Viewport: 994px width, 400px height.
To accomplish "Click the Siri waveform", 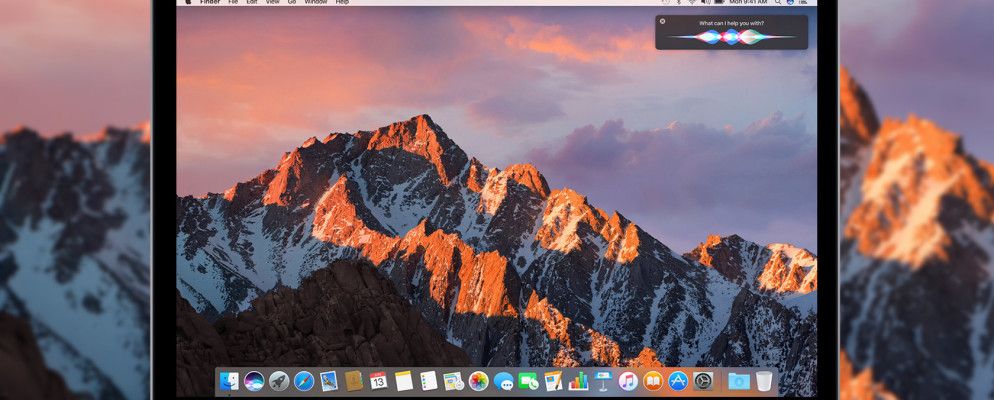I will (x=731, y=37).
